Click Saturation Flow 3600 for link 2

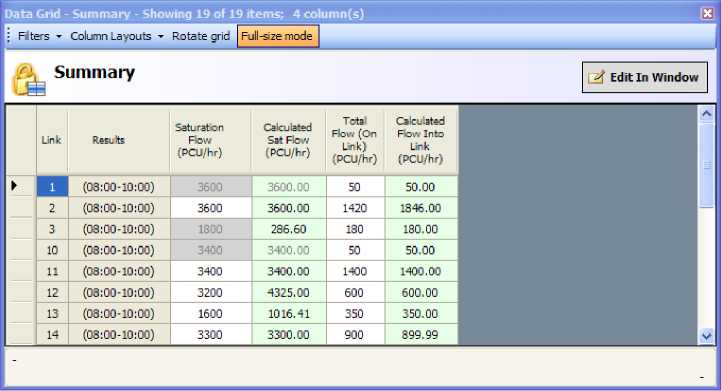211,208
